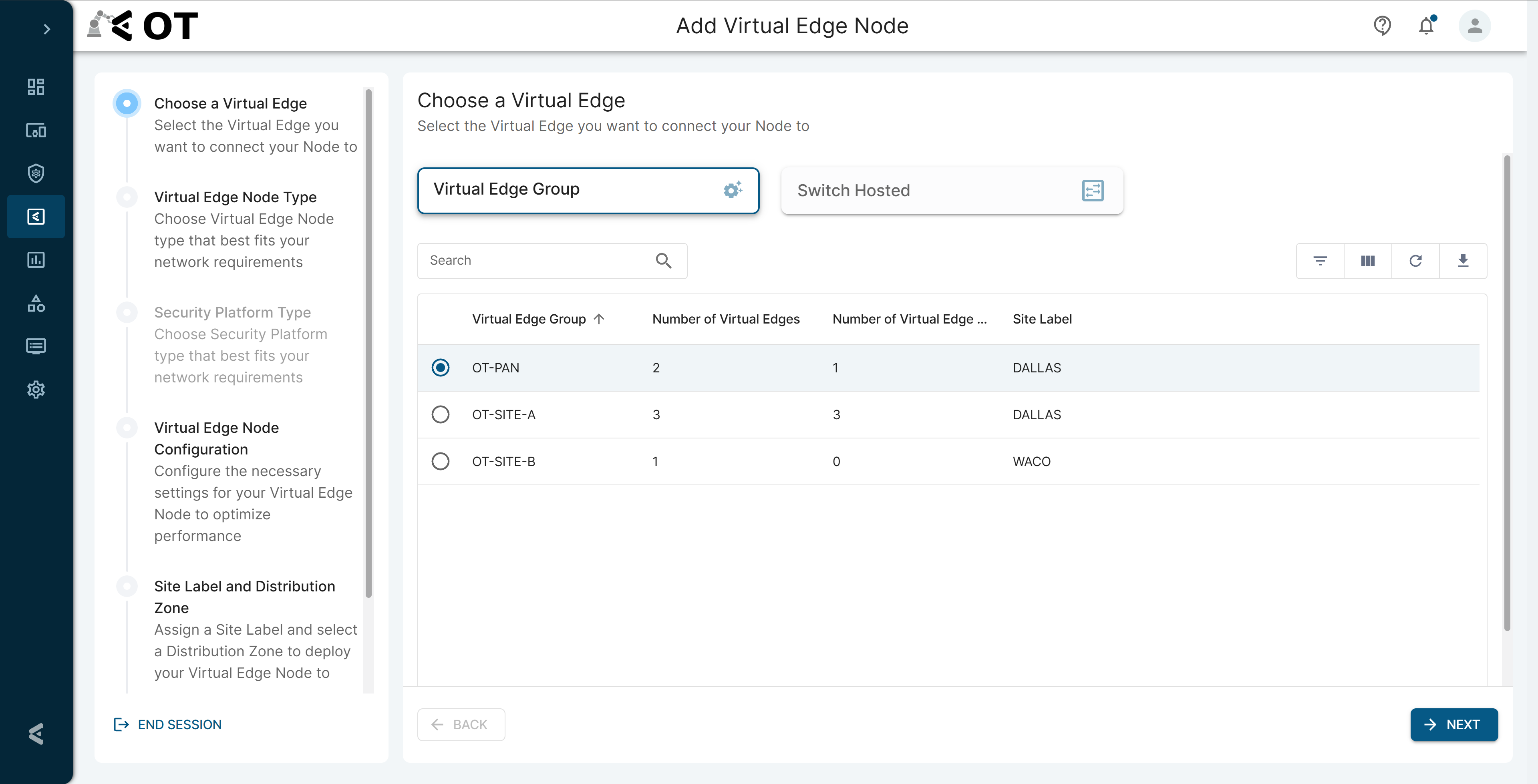Viewport: 1538px width, 784px height.
Task: Click the OT-PAN group name
Action: (495, 368)
